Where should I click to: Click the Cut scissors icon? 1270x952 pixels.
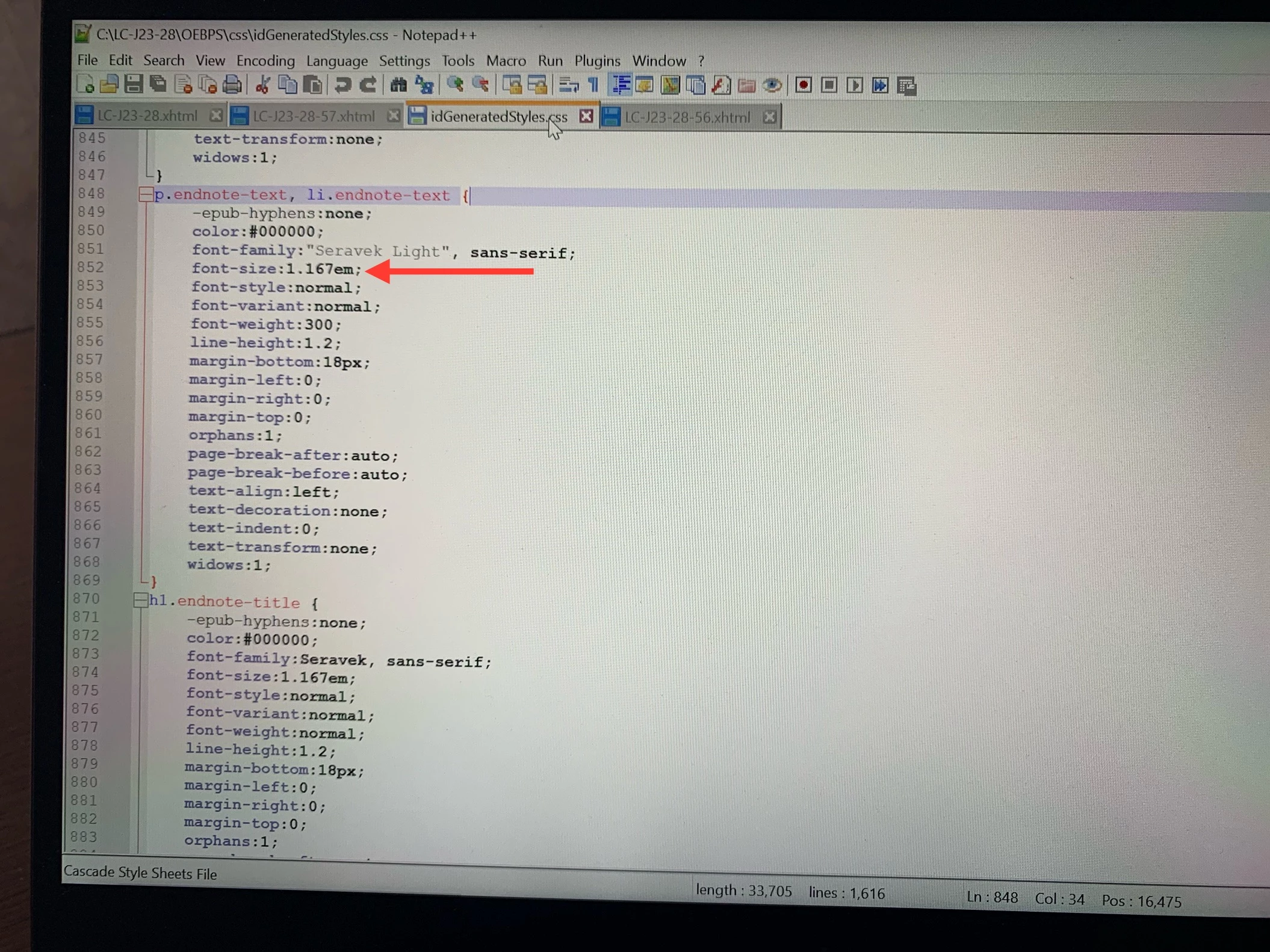point(262,85)
